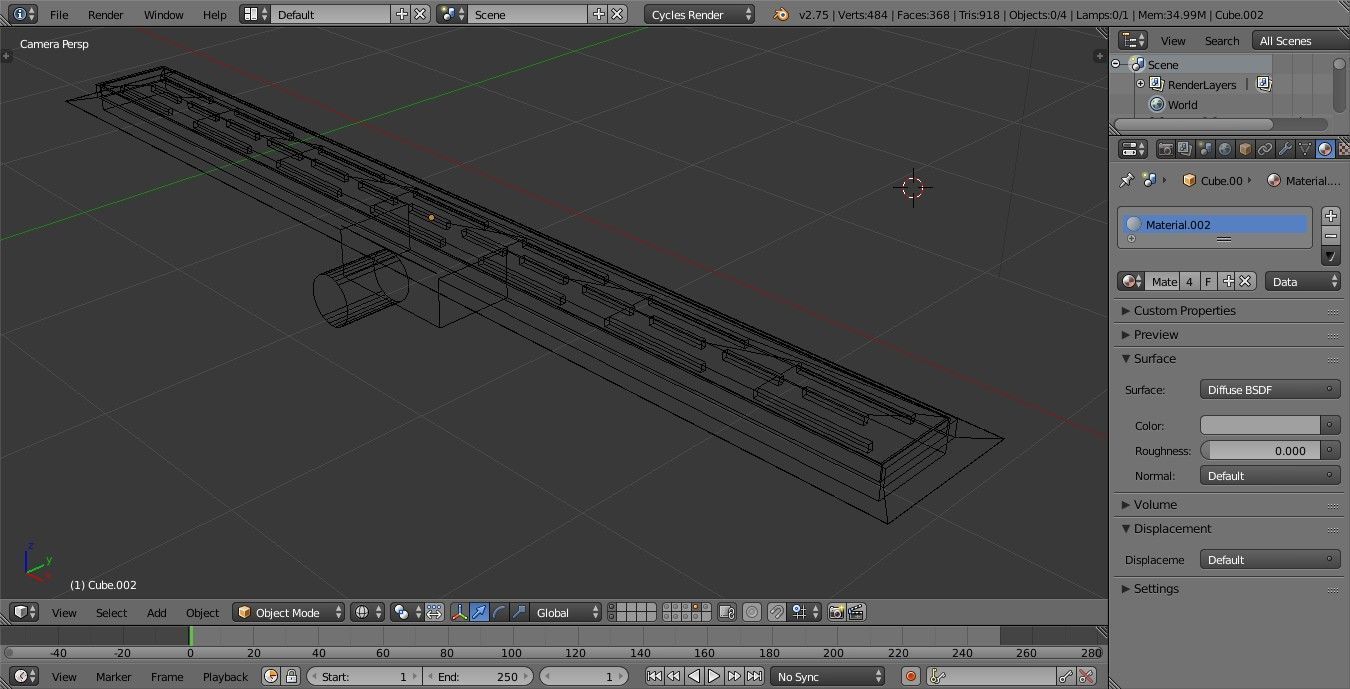Open the File menu
The image size is (1350, 689).
59,14
